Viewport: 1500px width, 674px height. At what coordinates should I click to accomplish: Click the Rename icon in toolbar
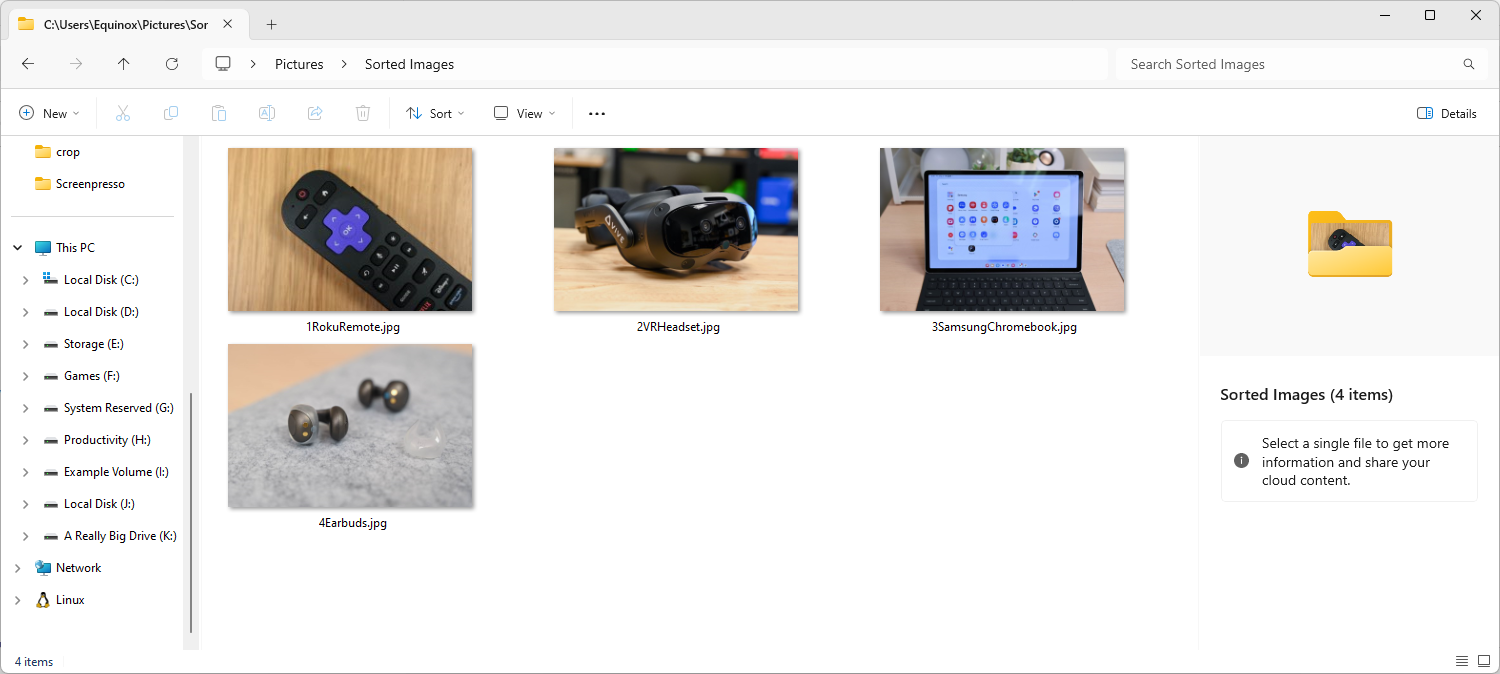[267, 113]
